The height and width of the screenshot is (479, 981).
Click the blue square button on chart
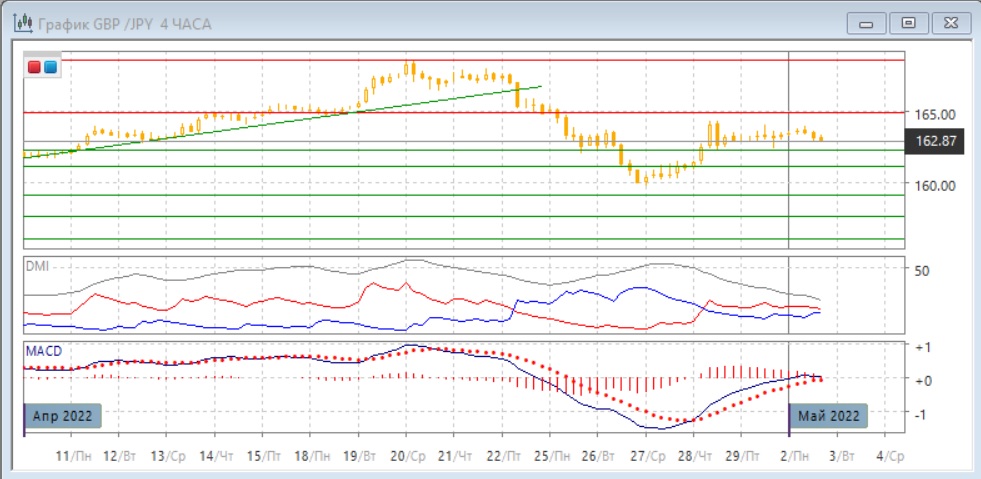tap(50, 67)
